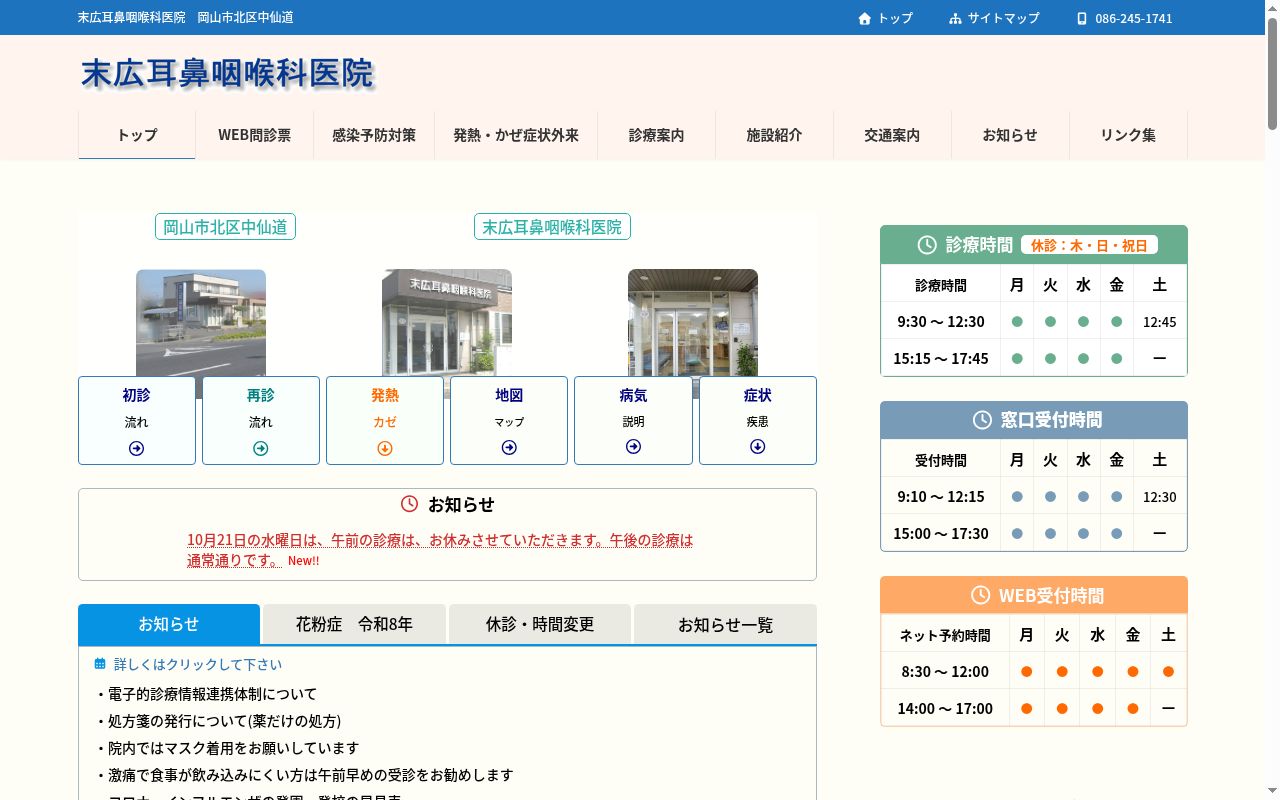Click the red clock icon beside お知らせ heading
The image size is (1280, 800).
point(409,504)
